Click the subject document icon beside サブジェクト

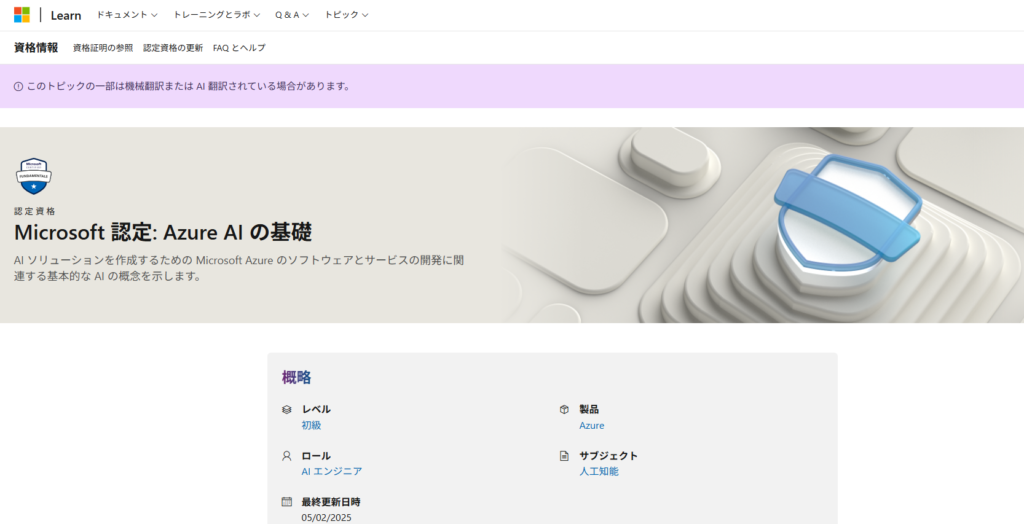pos(564,455)
